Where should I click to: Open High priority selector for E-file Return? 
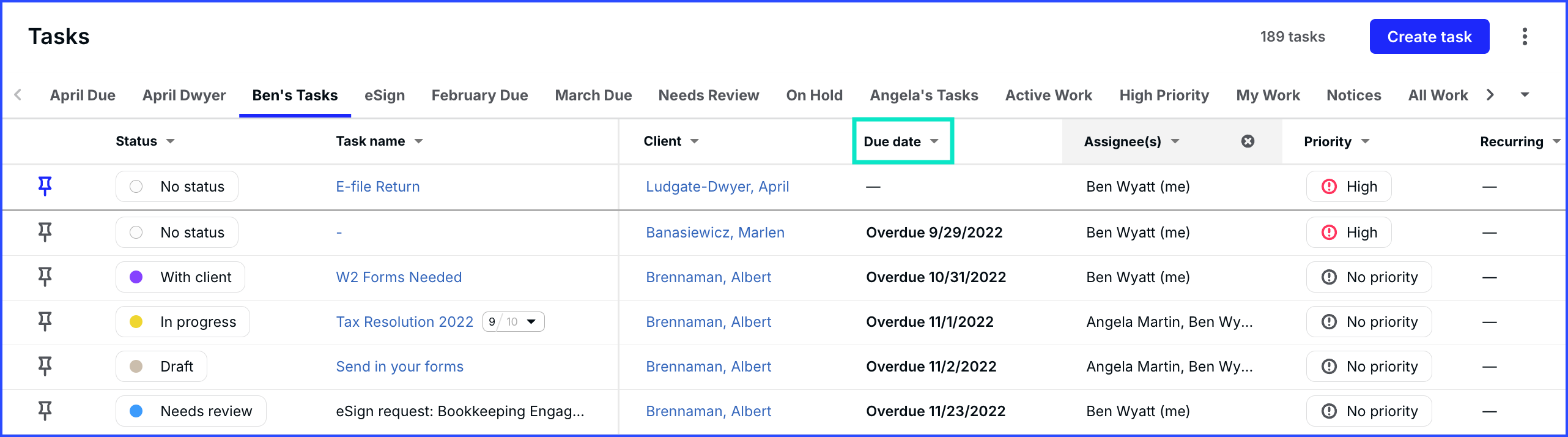pyautogui.click(x=1348, y=186)
